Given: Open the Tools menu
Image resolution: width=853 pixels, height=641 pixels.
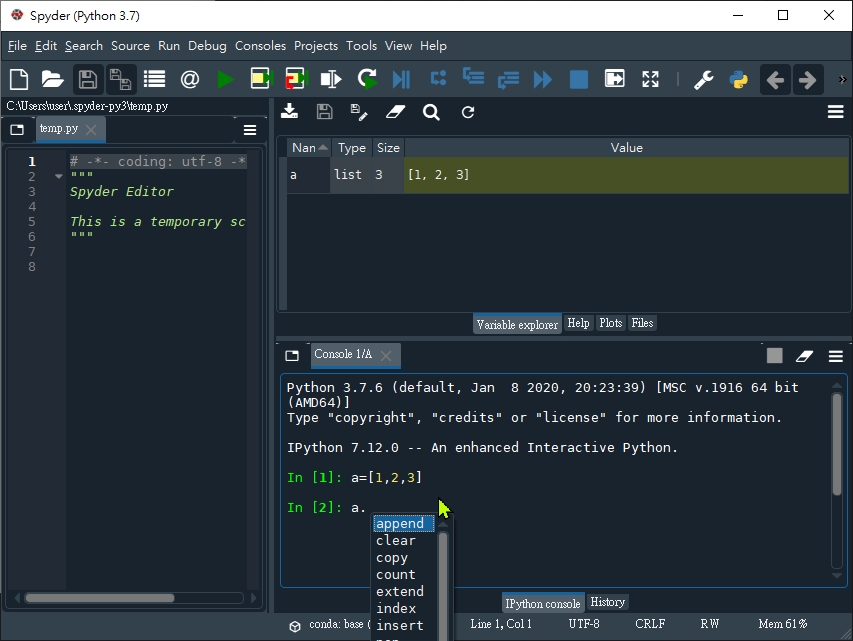Looking at the screenshot, I should point(361,46).
